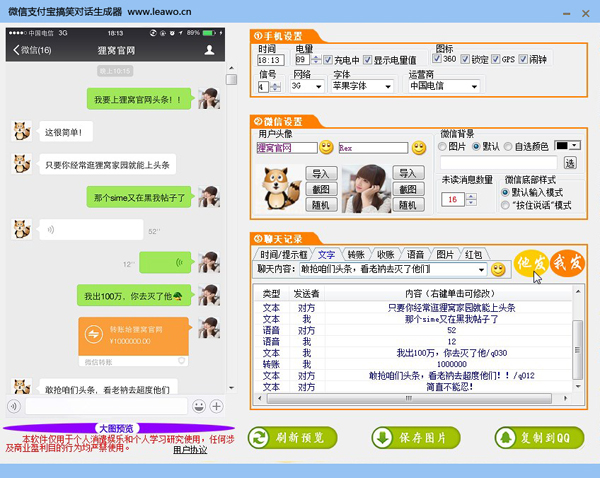
Task: Switch to the 图片 tab
Action: click(445, 254)
